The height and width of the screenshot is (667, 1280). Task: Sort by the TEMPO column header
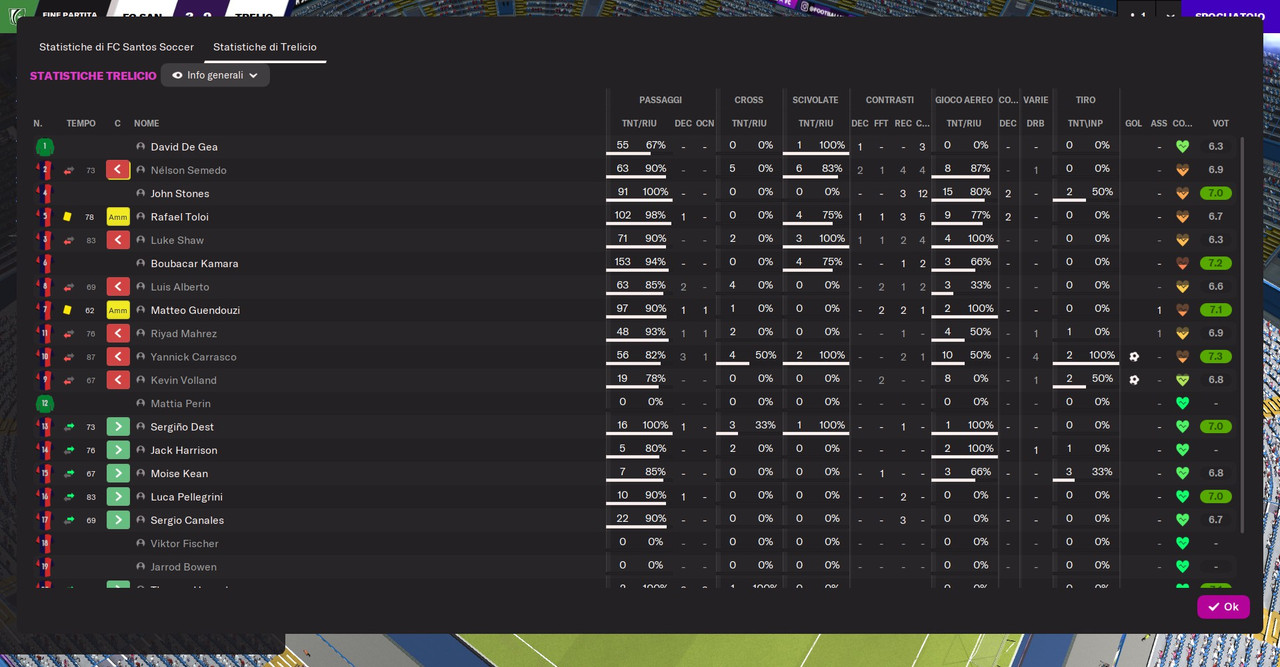tap(81, 123)
